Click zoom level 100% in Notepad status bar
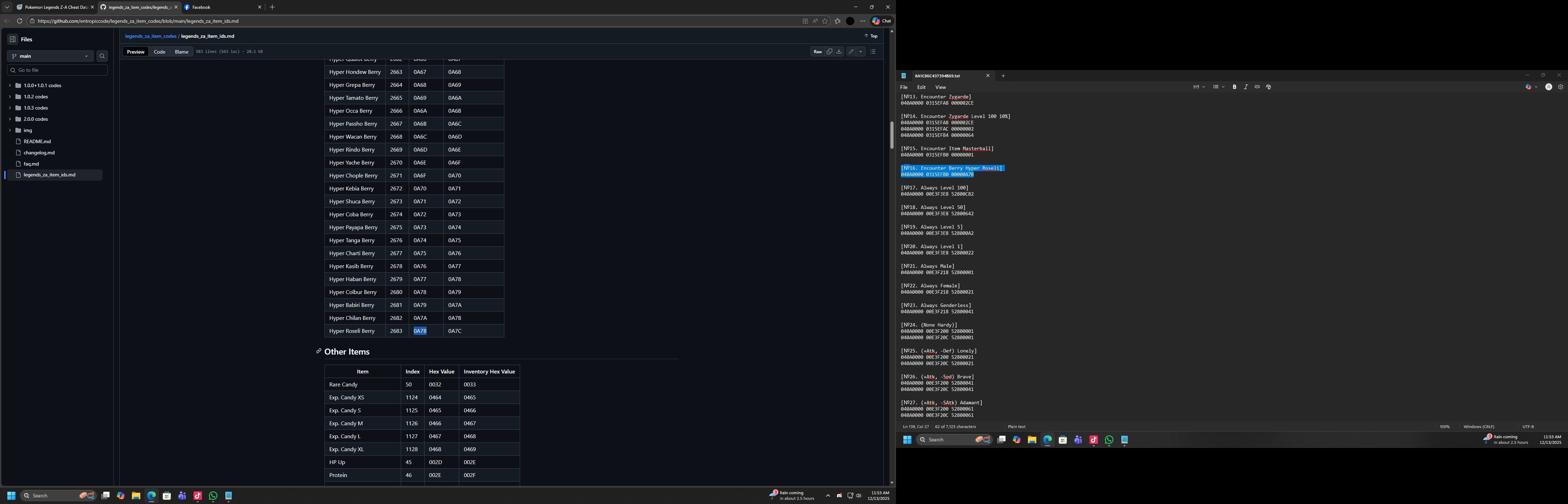Image resolution: width=1568 pixels, height=504 pixels. (1444, 427)
